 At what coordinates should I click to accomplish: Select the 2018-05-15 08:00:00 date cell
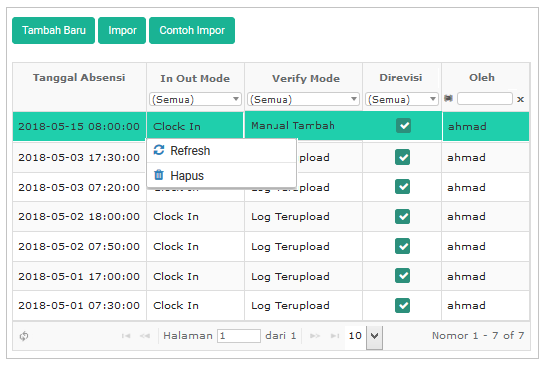tap(79, 126)
